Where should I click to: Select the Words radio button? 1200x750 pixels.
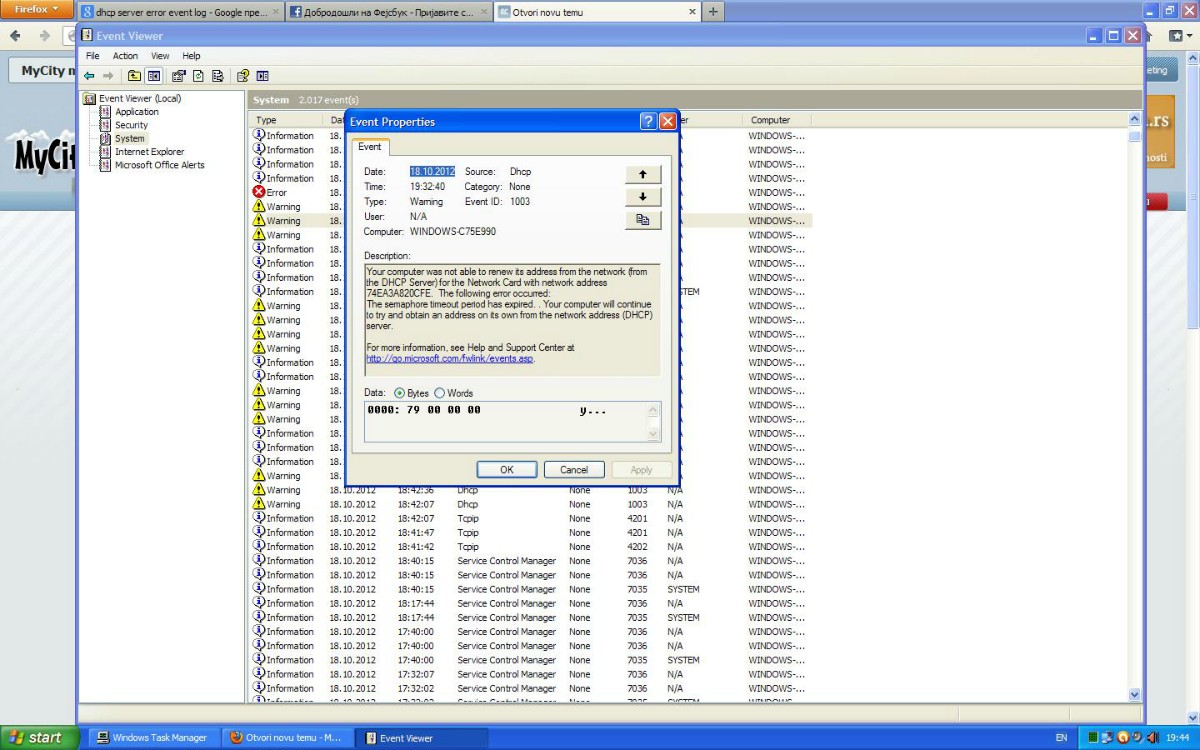439,393
